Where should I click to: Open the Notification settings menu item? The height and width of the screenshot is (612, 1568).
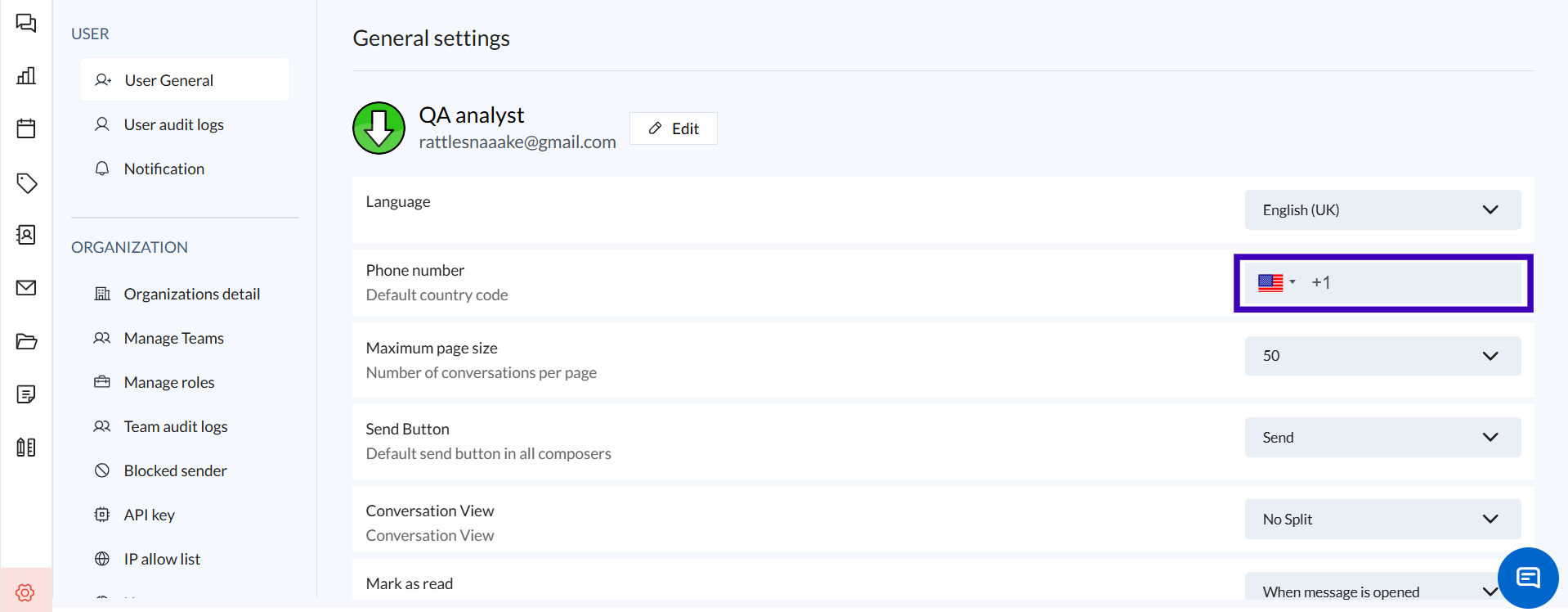(x=164, y=169)
